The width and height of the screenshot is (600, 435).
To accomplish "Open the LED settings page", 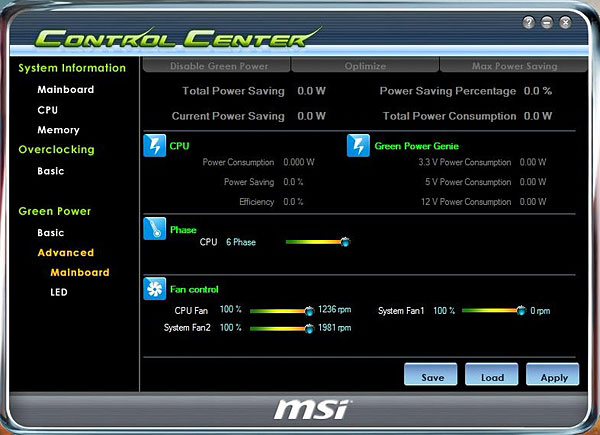I will 59,292.
